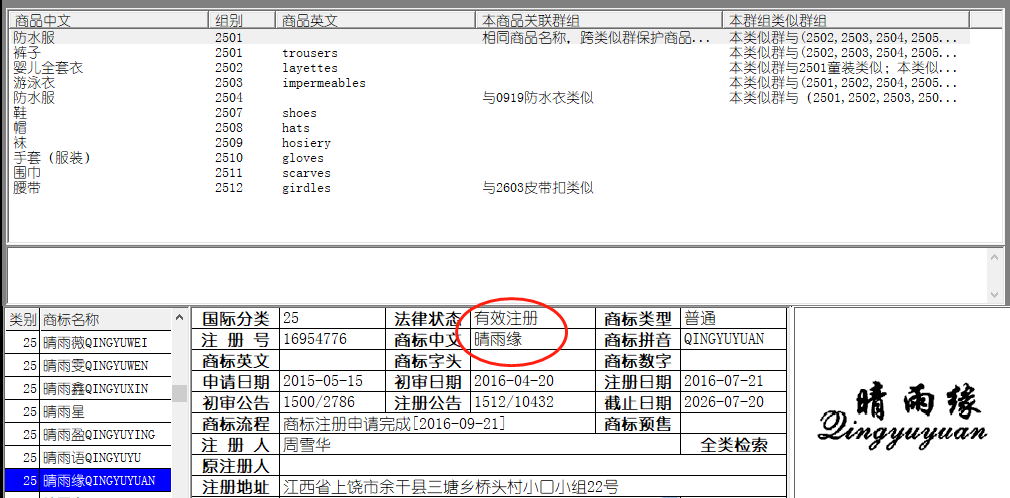Click the 商品英文 column header

pyautogui.click(x=375, y=20)
